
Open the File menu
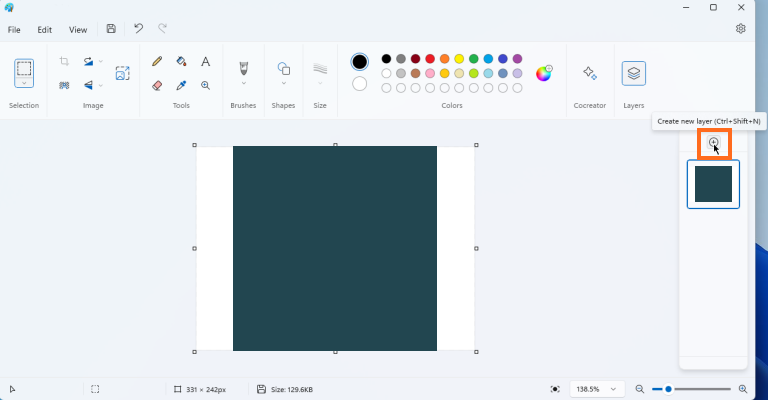[14, 30]
